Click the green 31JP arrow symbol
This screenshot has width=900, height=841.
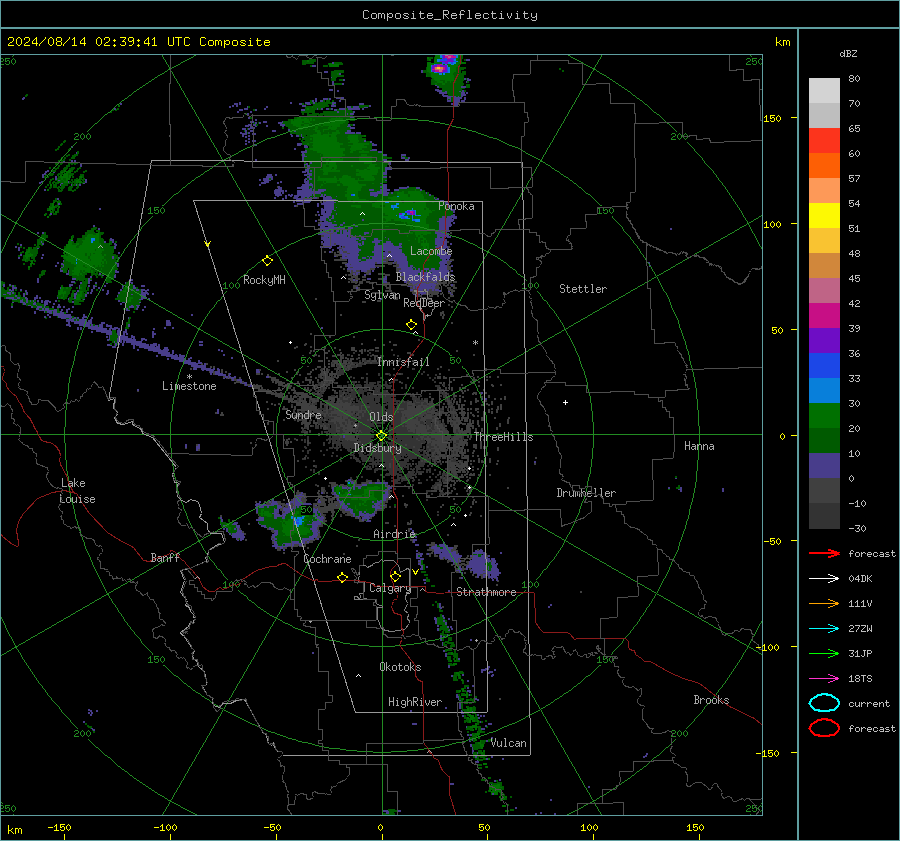[824, 653]
